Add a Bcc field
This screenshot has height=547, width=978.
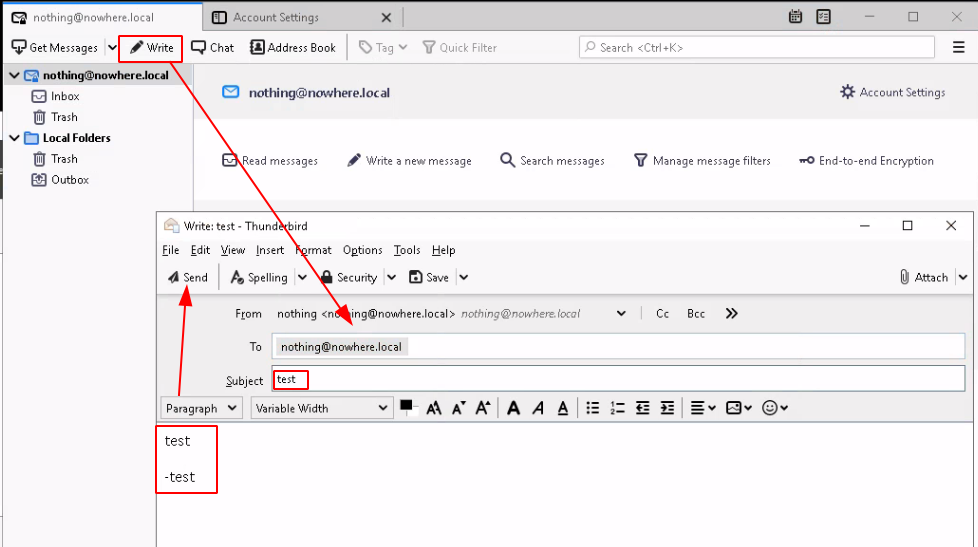pyautogui.click(x=696, y=314)
